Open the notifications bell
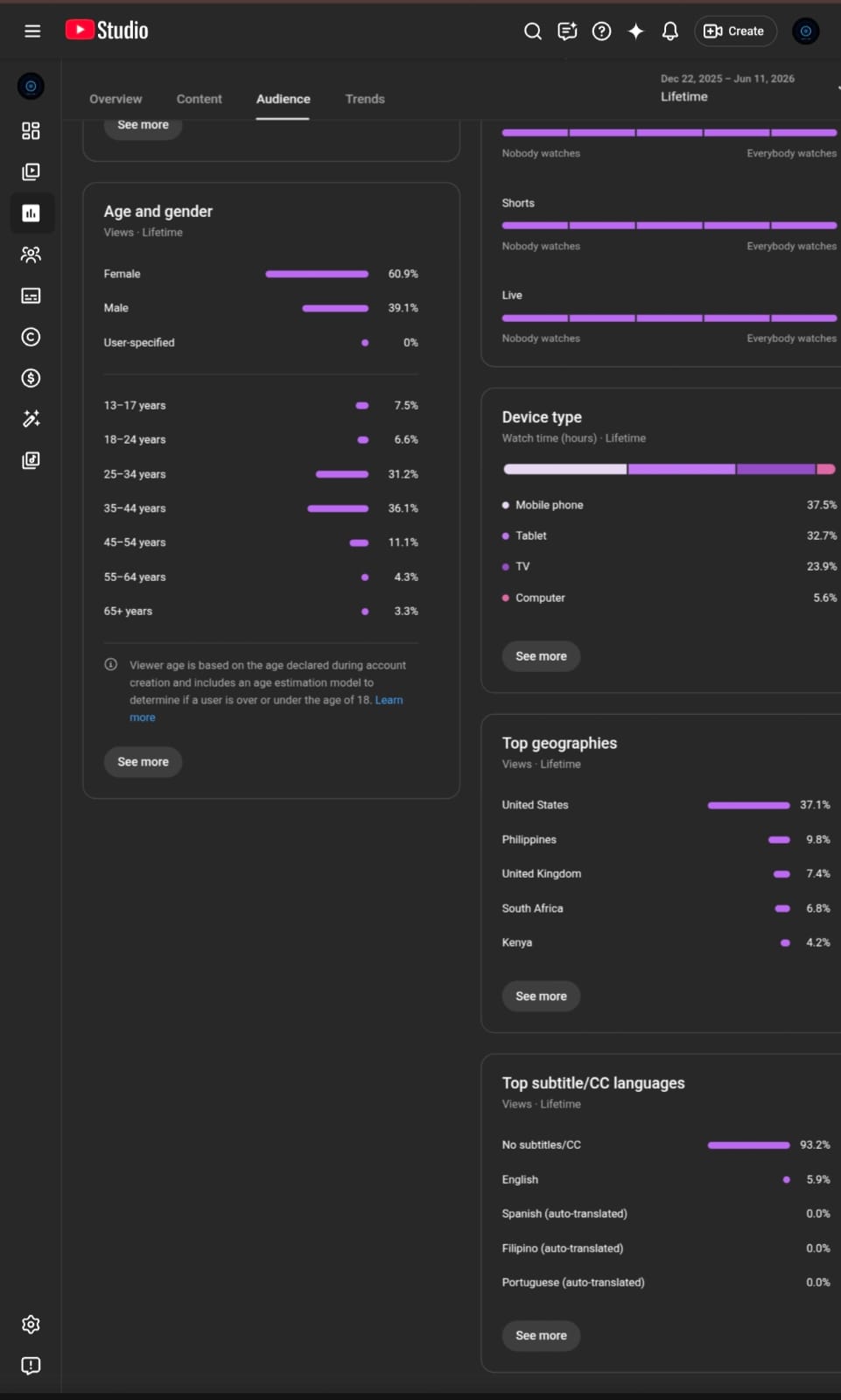Screen dimensions: 841x1400 pos(669,31)
